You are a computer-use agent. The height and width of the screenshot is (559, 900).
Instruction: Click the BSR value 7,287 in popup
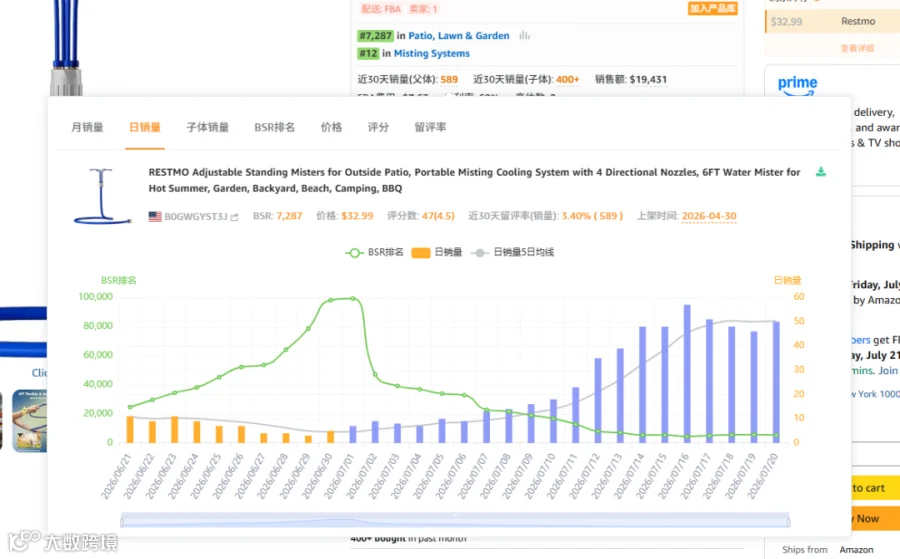[x=289, y=216]
